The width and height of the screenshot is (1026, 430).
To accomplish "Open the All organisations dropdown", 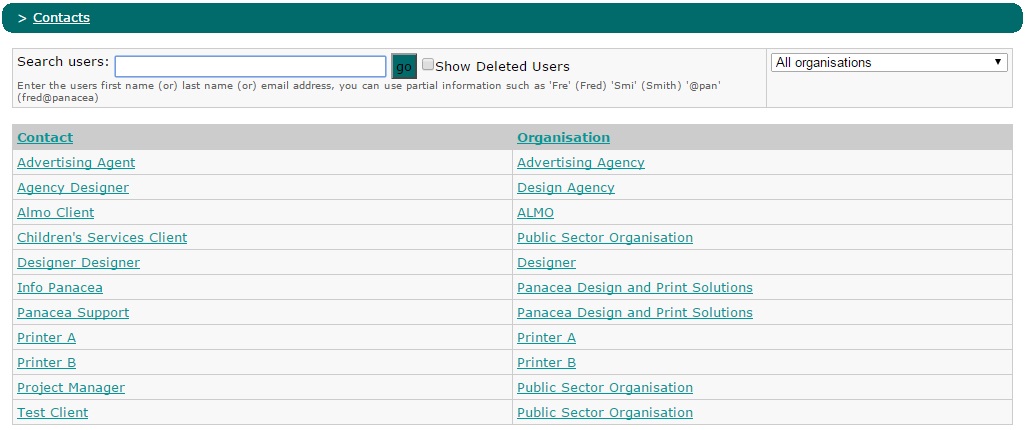I will (x=889, y=63).
